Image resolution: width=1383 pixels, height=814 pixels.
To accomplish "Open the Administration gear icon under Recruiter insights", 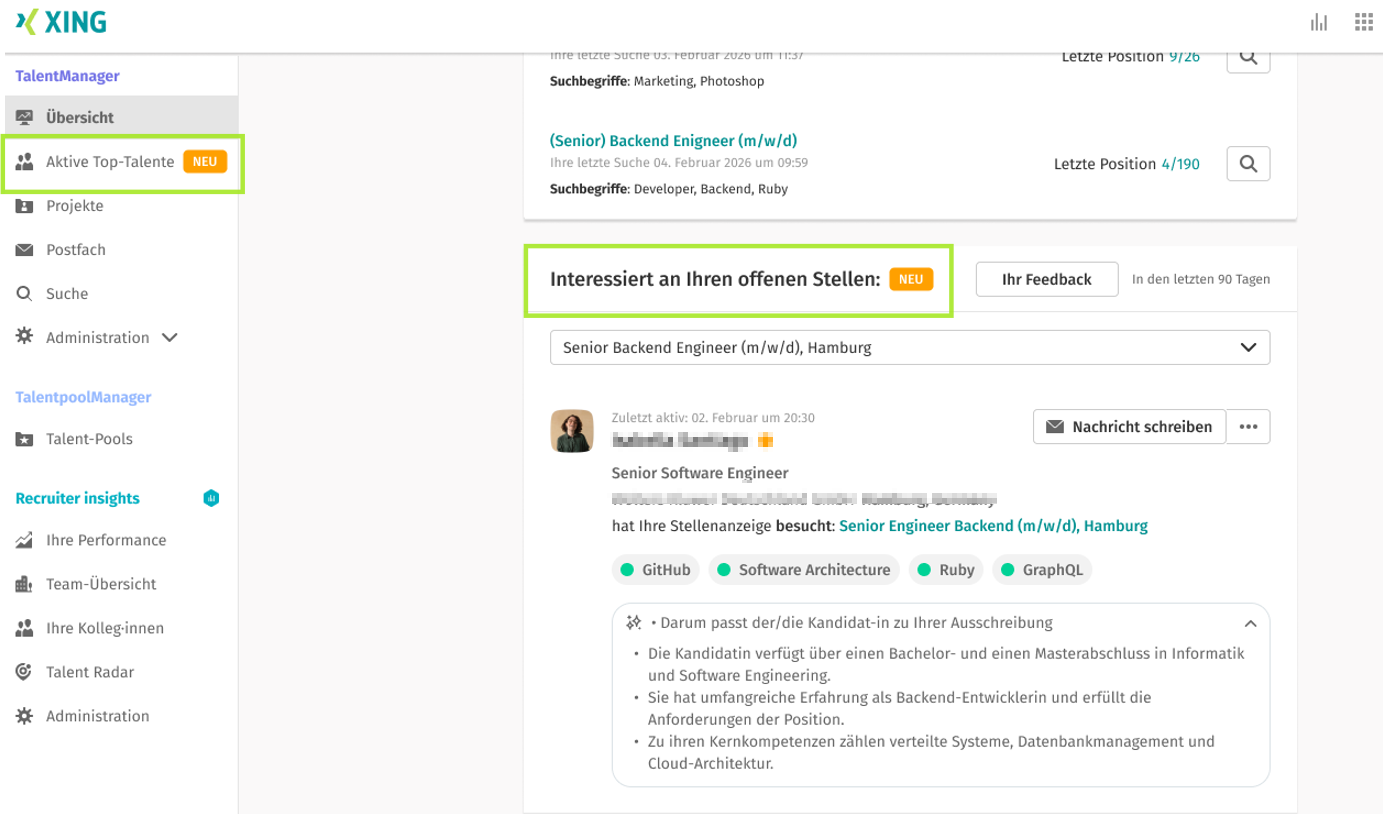I will click(24, 715).
